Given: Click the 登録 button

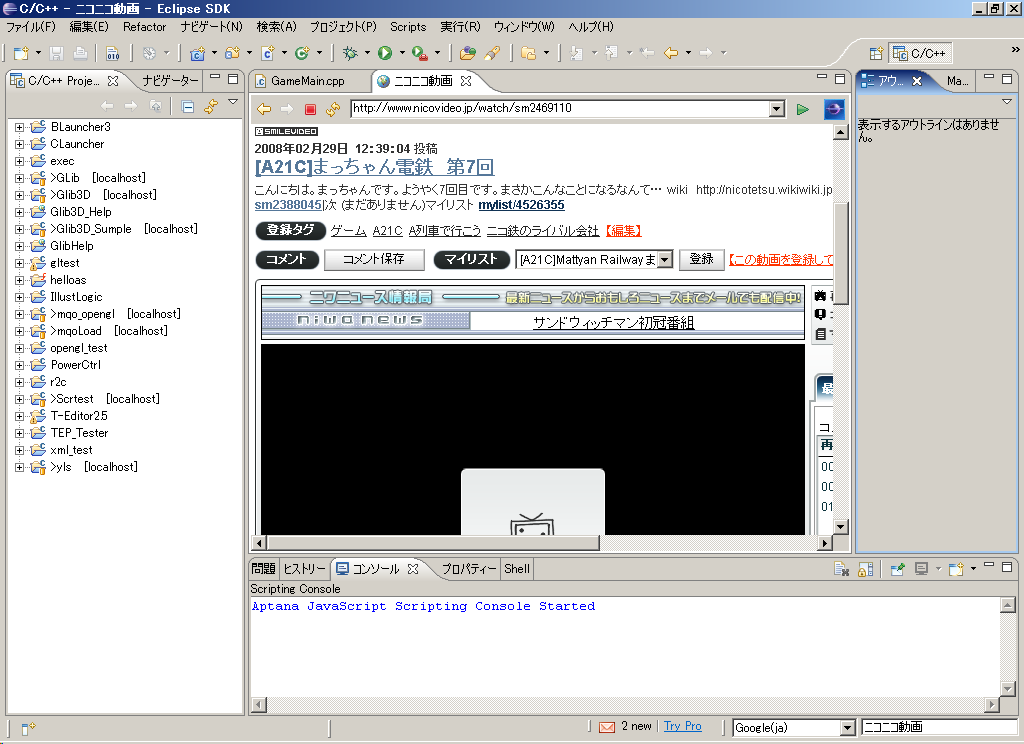Looking at the screenshot, I should 701,259.
